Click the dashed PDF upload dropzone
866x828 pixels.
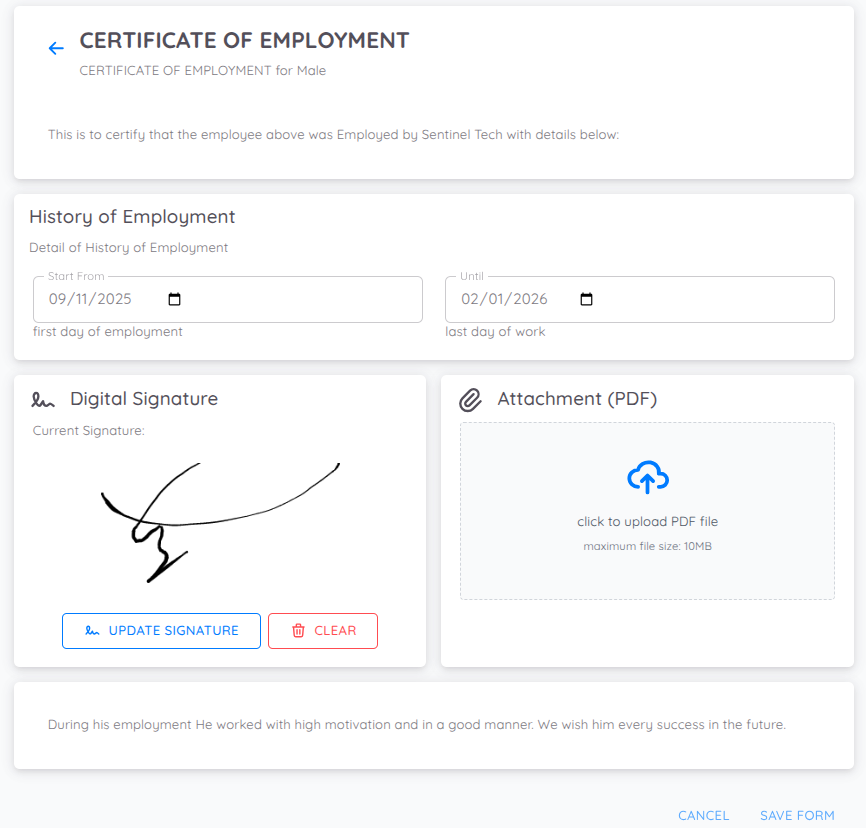coord(647,510)
